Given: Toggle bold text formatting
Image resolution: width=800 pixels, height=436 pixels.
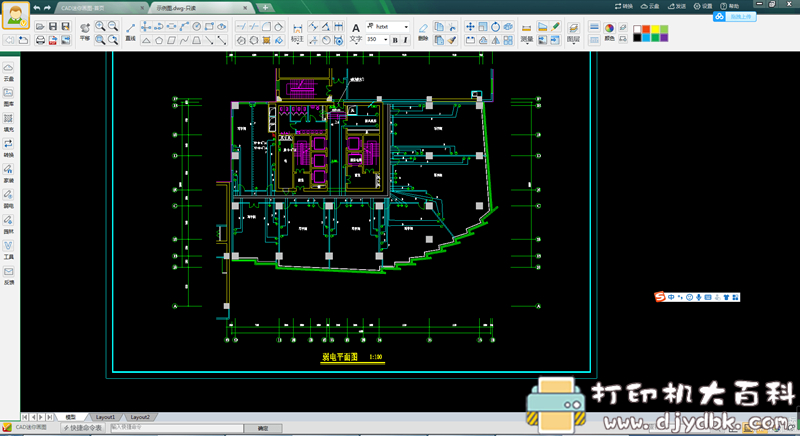Looking at the screenshot, I should (x=395, y=40).
